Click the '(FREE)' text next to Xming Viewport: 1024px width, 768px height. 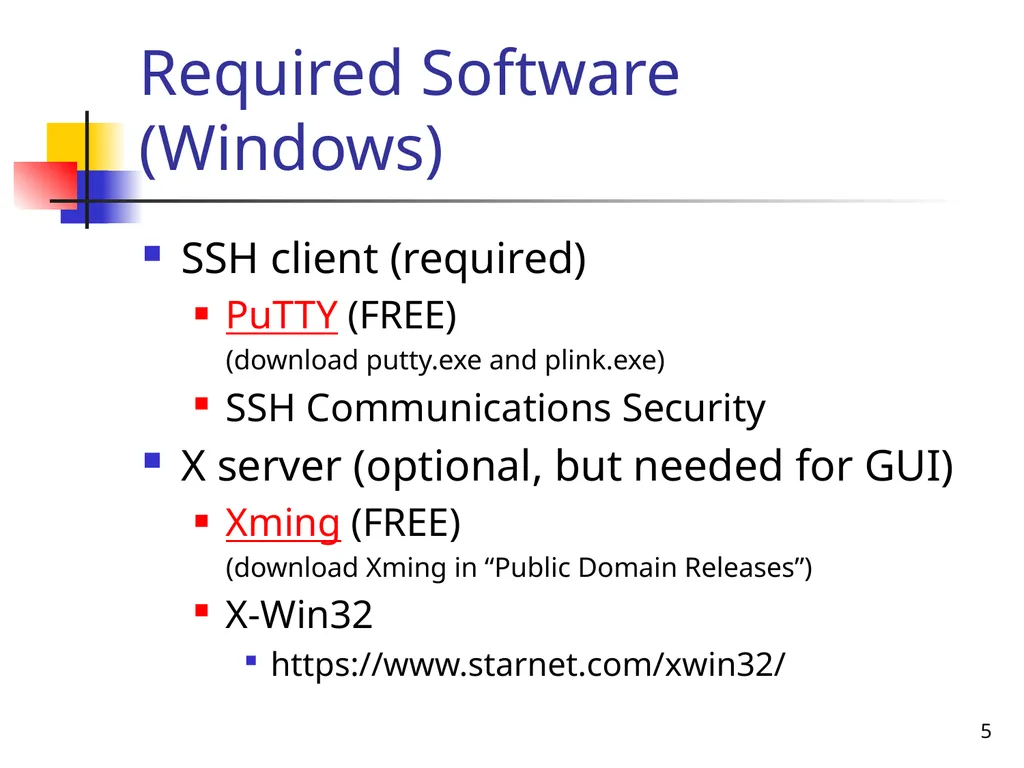[x=406, y=523]
